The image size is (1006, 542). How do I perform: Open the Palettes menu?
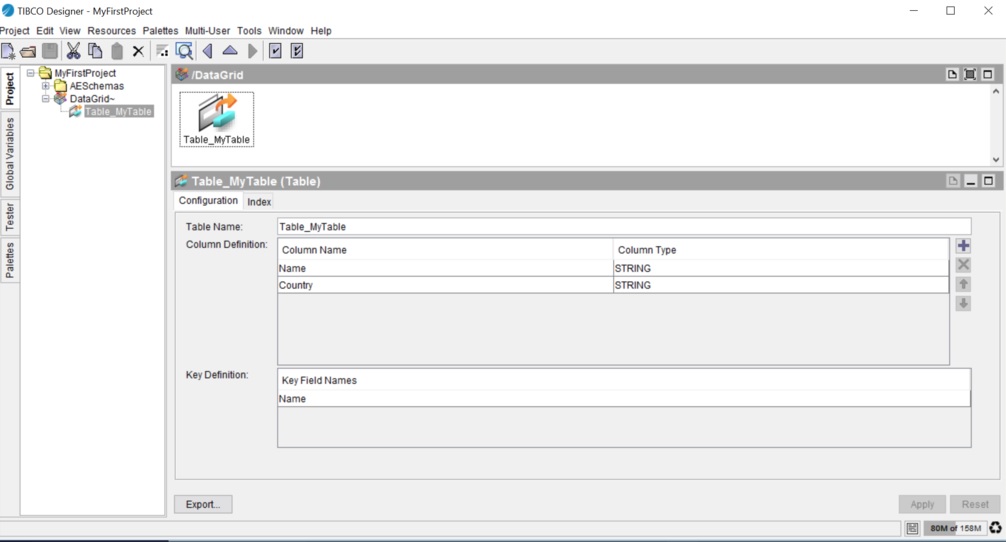click(160, 31)
